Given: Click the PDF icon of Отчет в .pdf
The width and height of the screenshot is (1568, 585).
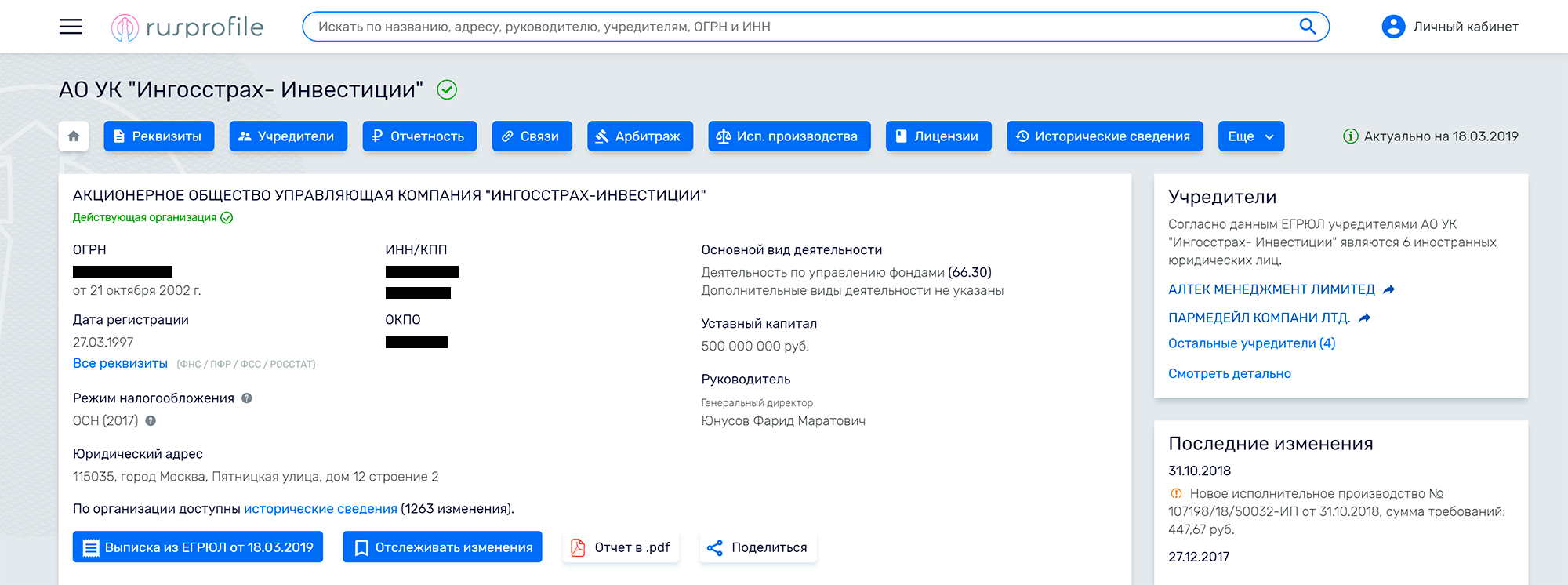Looking at the screenshot, I should pos(578,547).
